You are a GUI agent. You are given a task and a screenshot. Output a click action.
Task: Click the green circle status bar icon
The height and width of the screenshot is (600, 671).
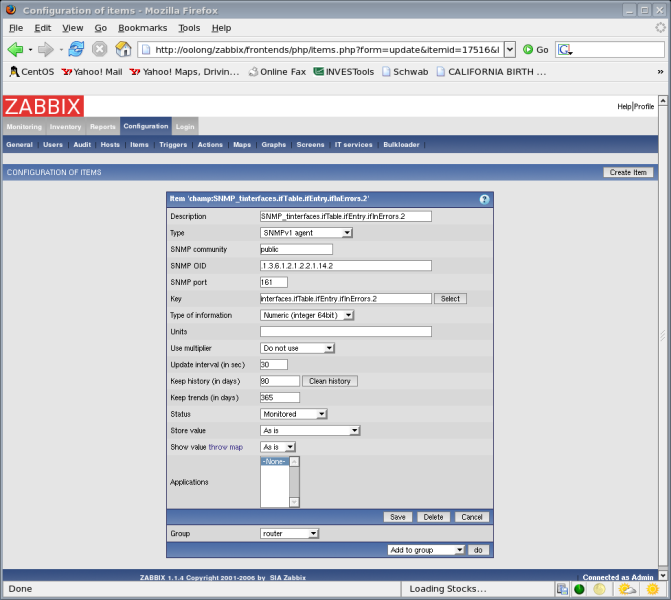tap(579, 589)
